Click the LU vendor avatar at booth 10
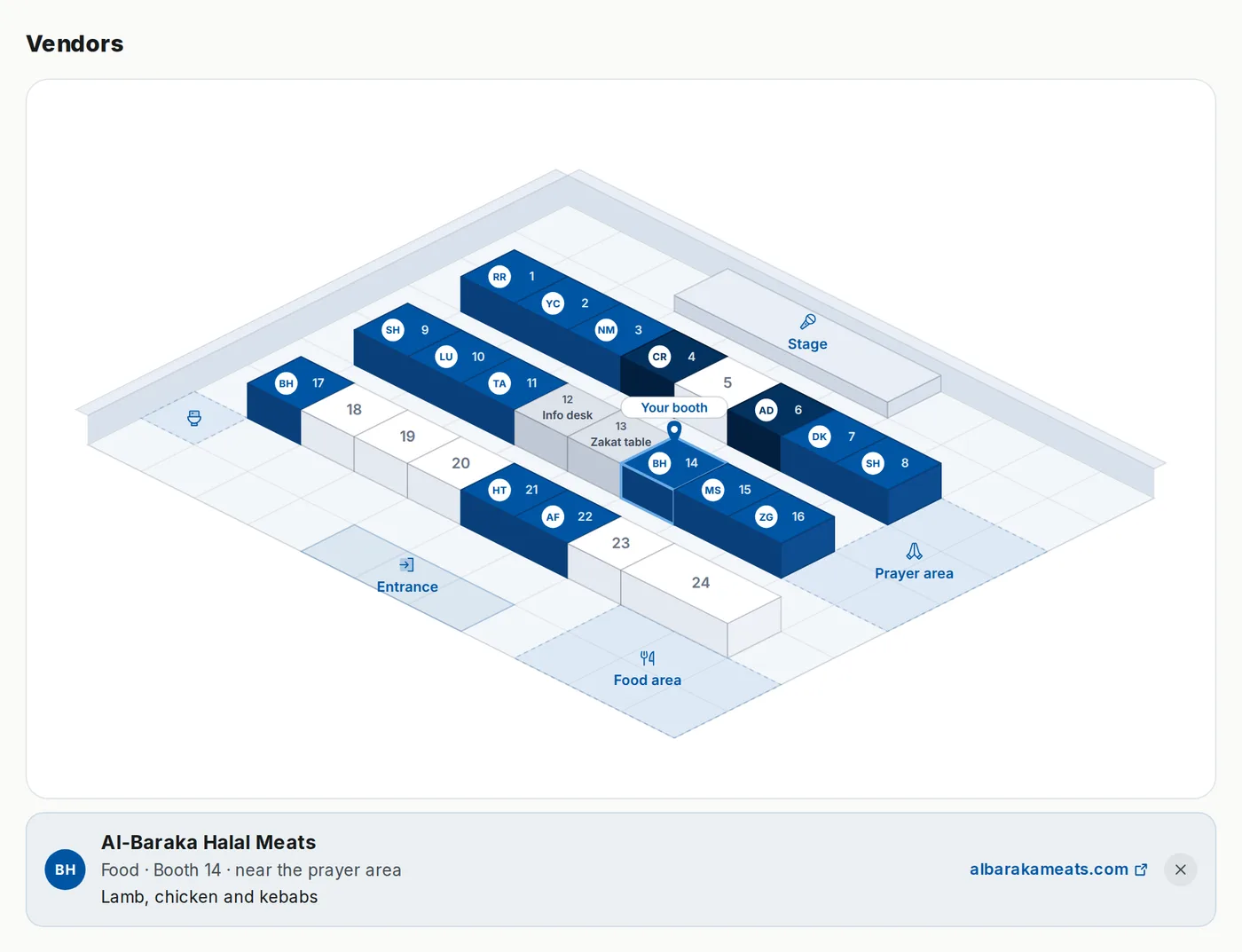The width and height of the screenshot is (1242, 952). pyautogui.click(x=445, y=357)
